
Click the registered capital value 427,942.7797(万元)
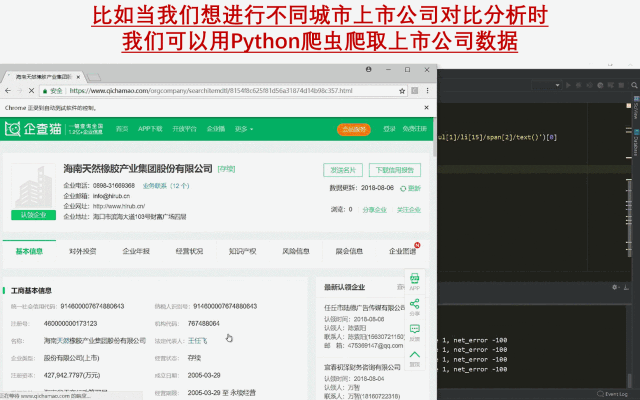(72, 375)
